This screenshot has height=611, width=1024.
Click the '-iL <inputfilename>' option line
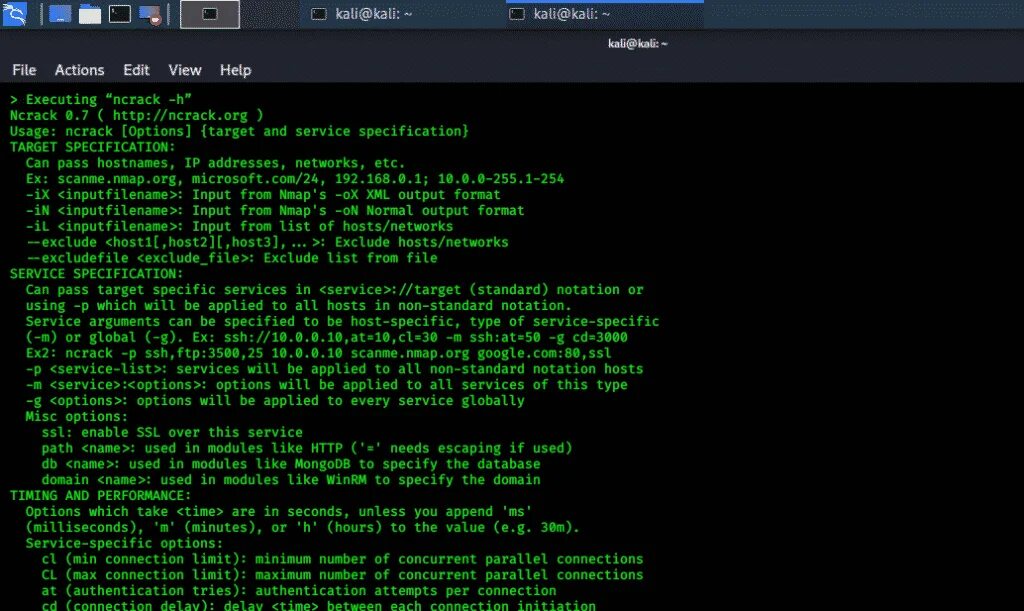click(x=239, y=226)
